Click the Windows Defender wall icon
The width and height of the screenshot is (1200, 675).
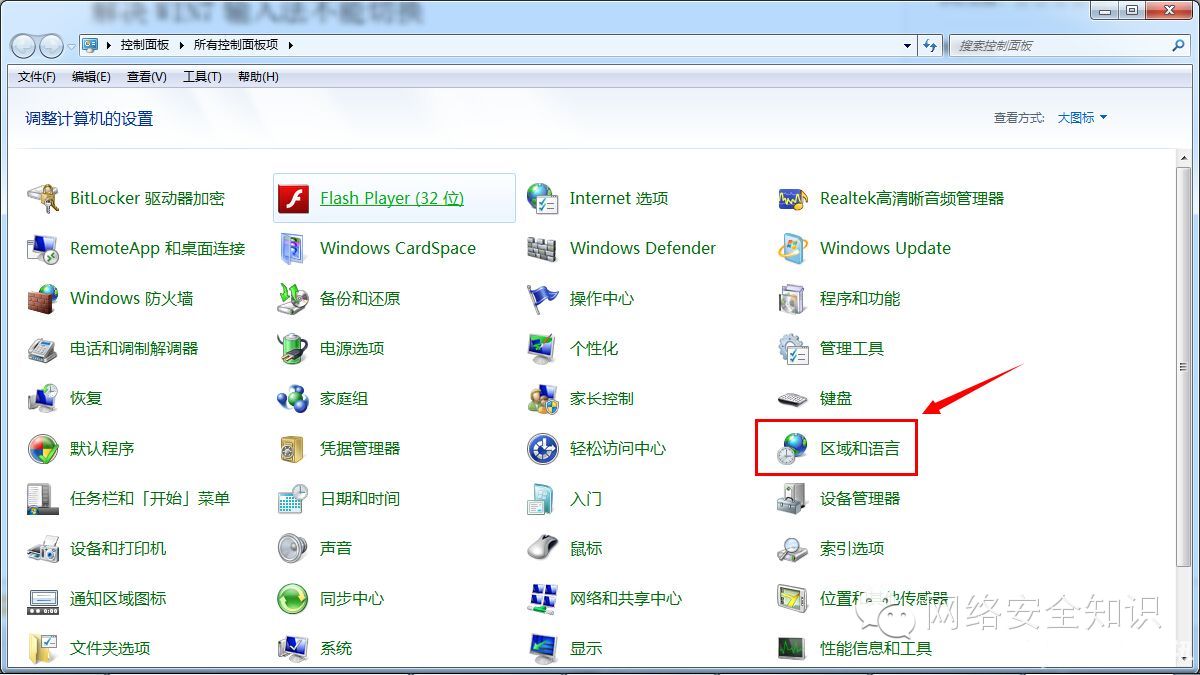pos(542,248)
